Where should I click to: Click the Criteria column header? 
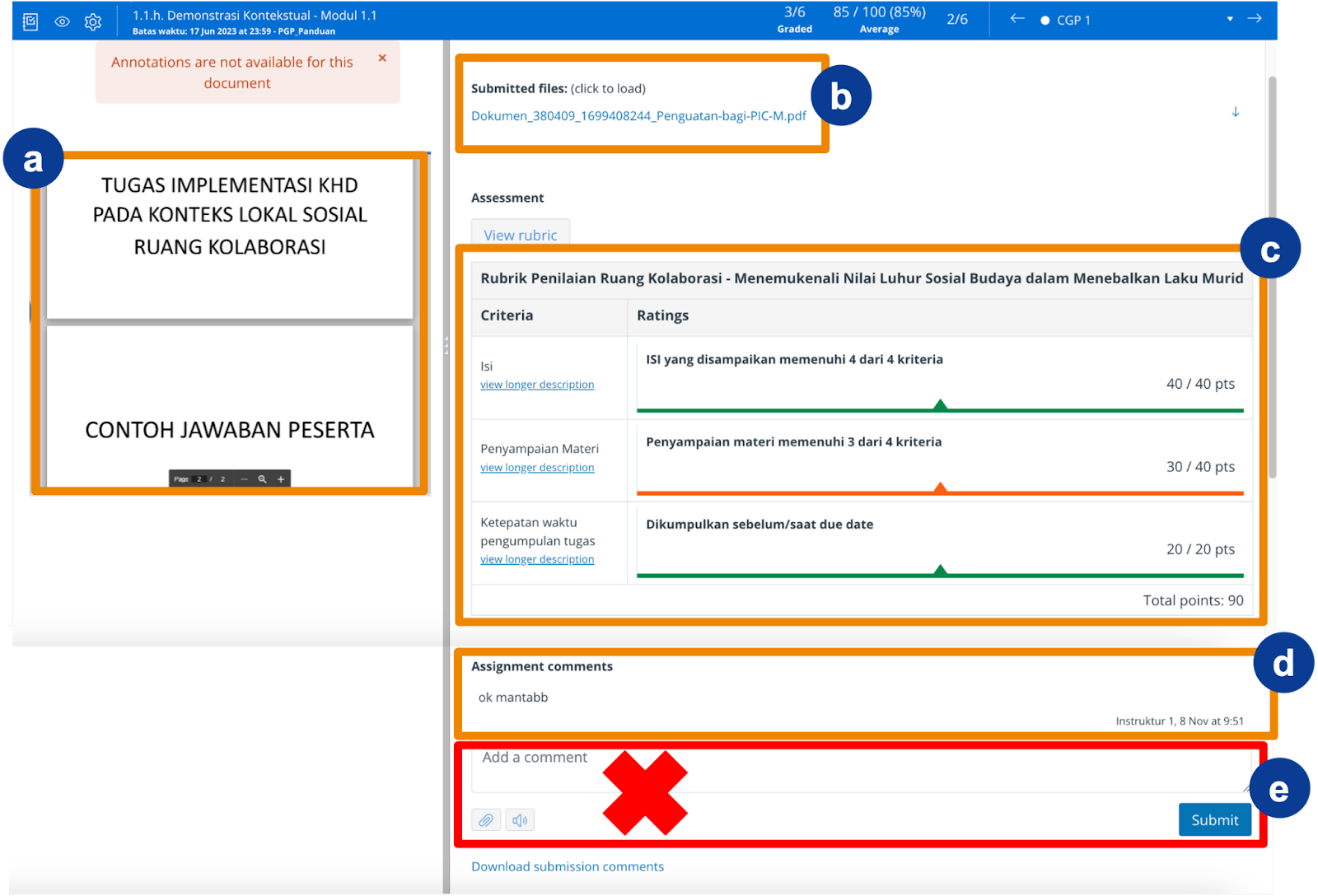(x=507, y=315)
